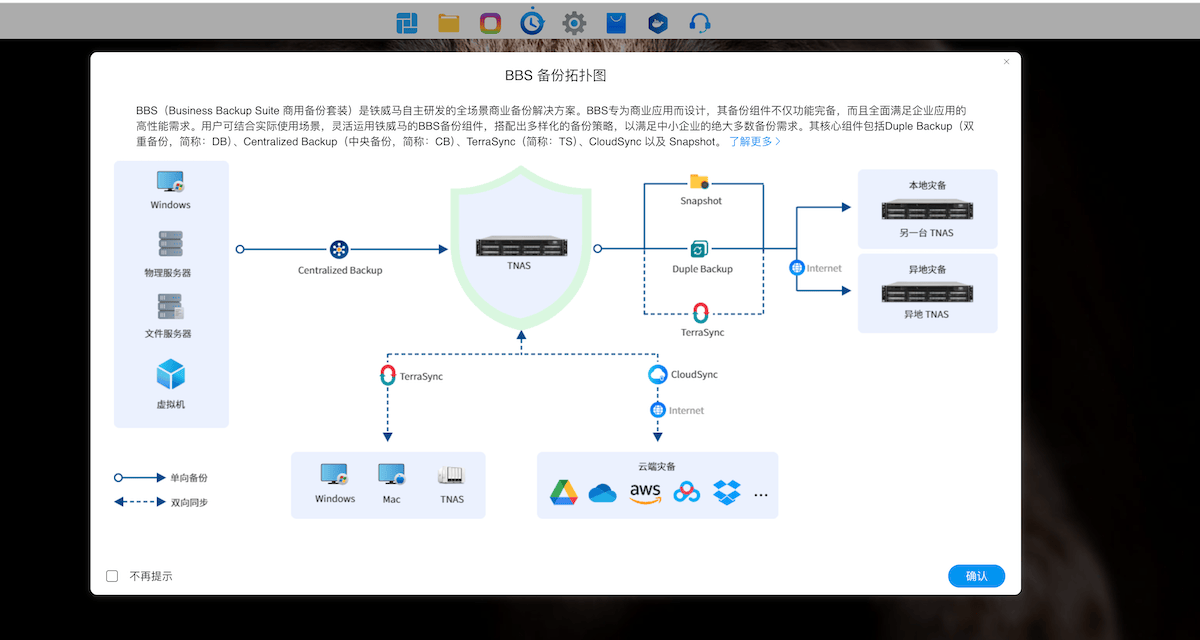This screenshot has height=640, width=1200.
Task: Open the settings gear in top dock
Action: click(574, 22)
